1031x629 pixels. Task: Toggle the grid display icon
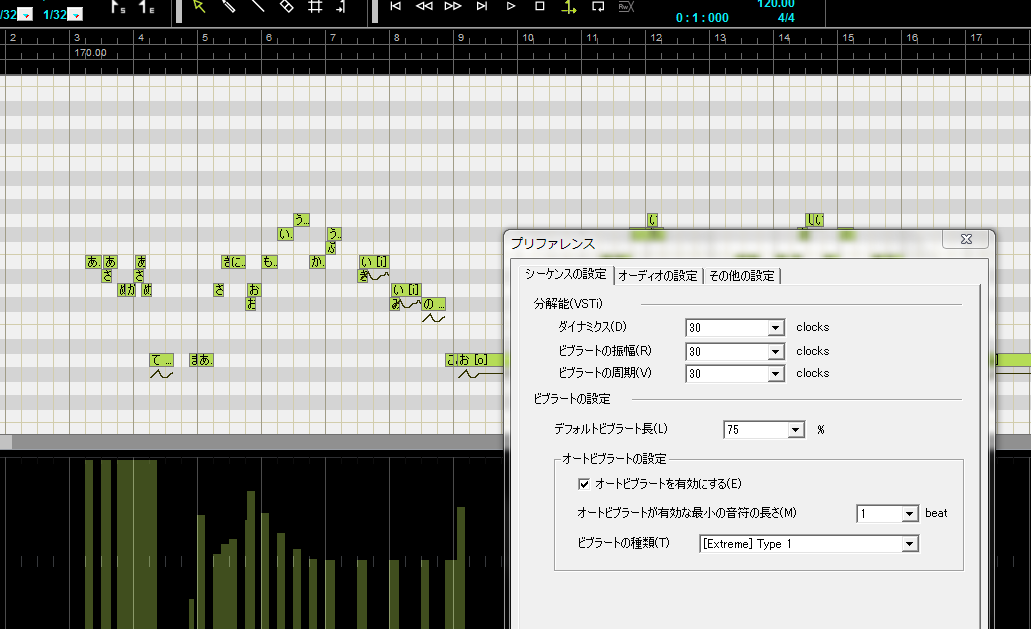[x=316, y=7]
